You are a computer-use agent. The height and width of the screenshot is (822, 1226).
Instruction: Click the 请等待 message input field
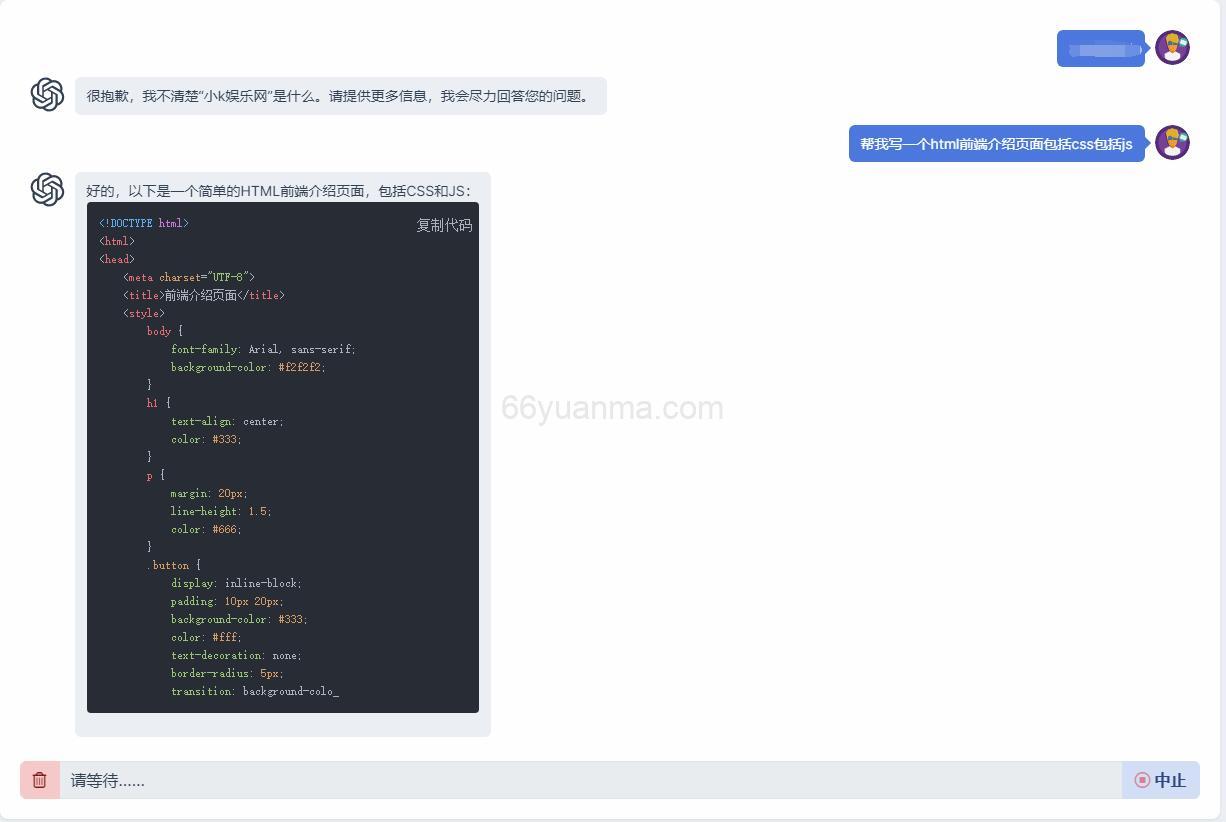590,780
